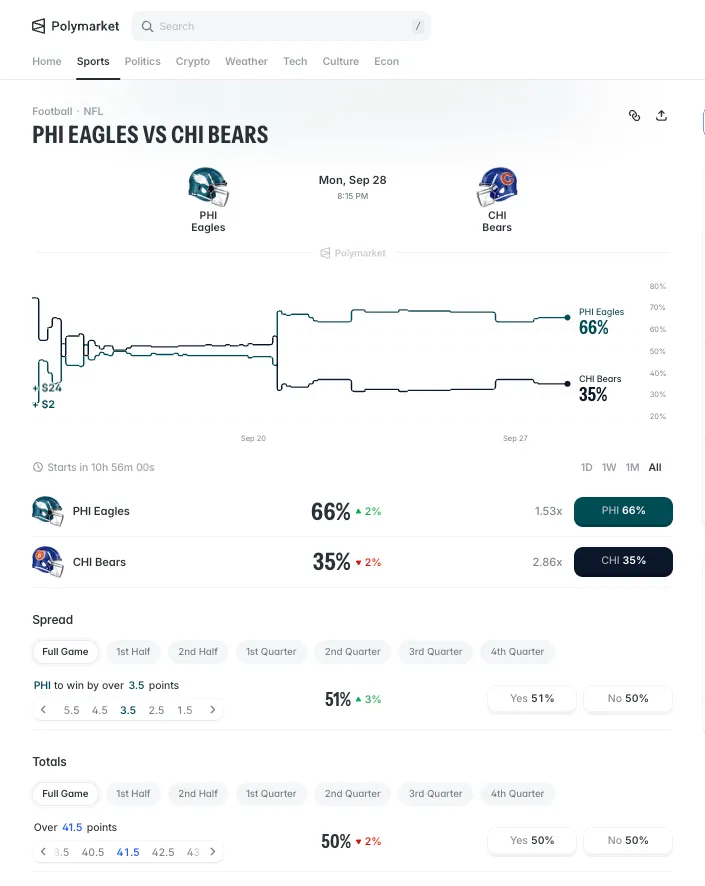Open the Crypto tab

(193, 61)
